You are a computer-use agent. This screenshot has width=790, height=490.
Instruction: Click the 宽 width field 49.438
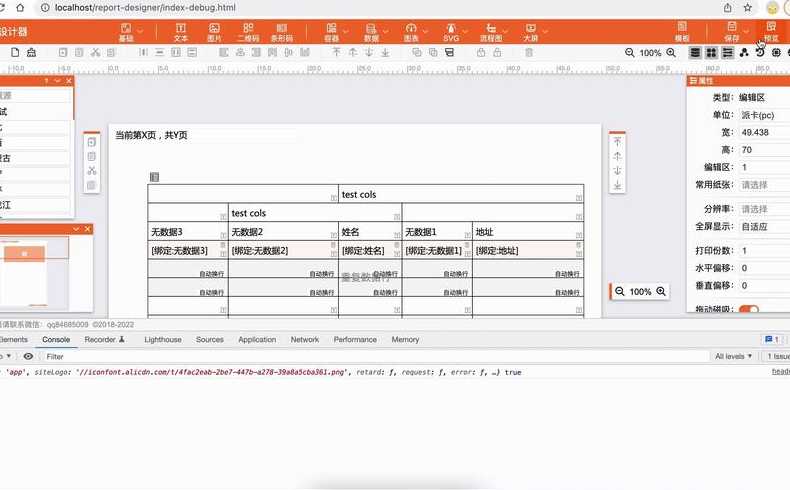point(764,132)
